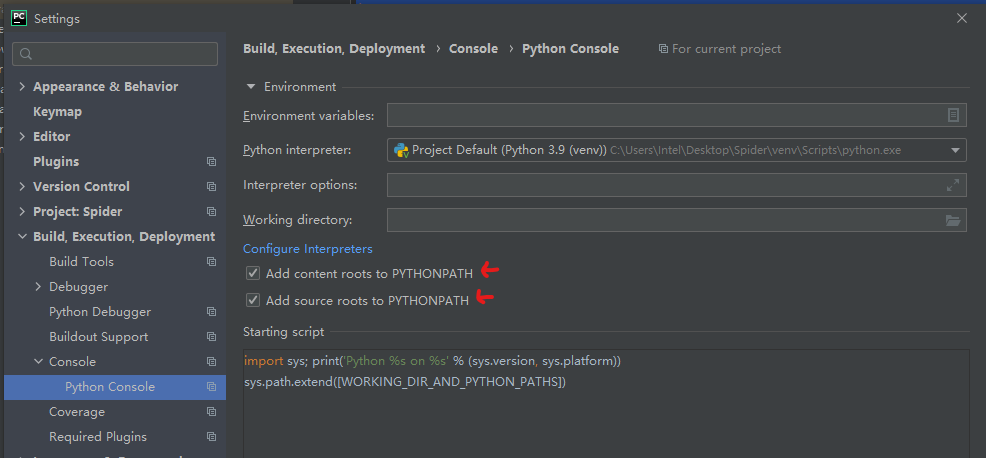Click Configure Interpreters link
Viewport: 986px width, 458px height.
pyautogui.click(x=308, y=249)
